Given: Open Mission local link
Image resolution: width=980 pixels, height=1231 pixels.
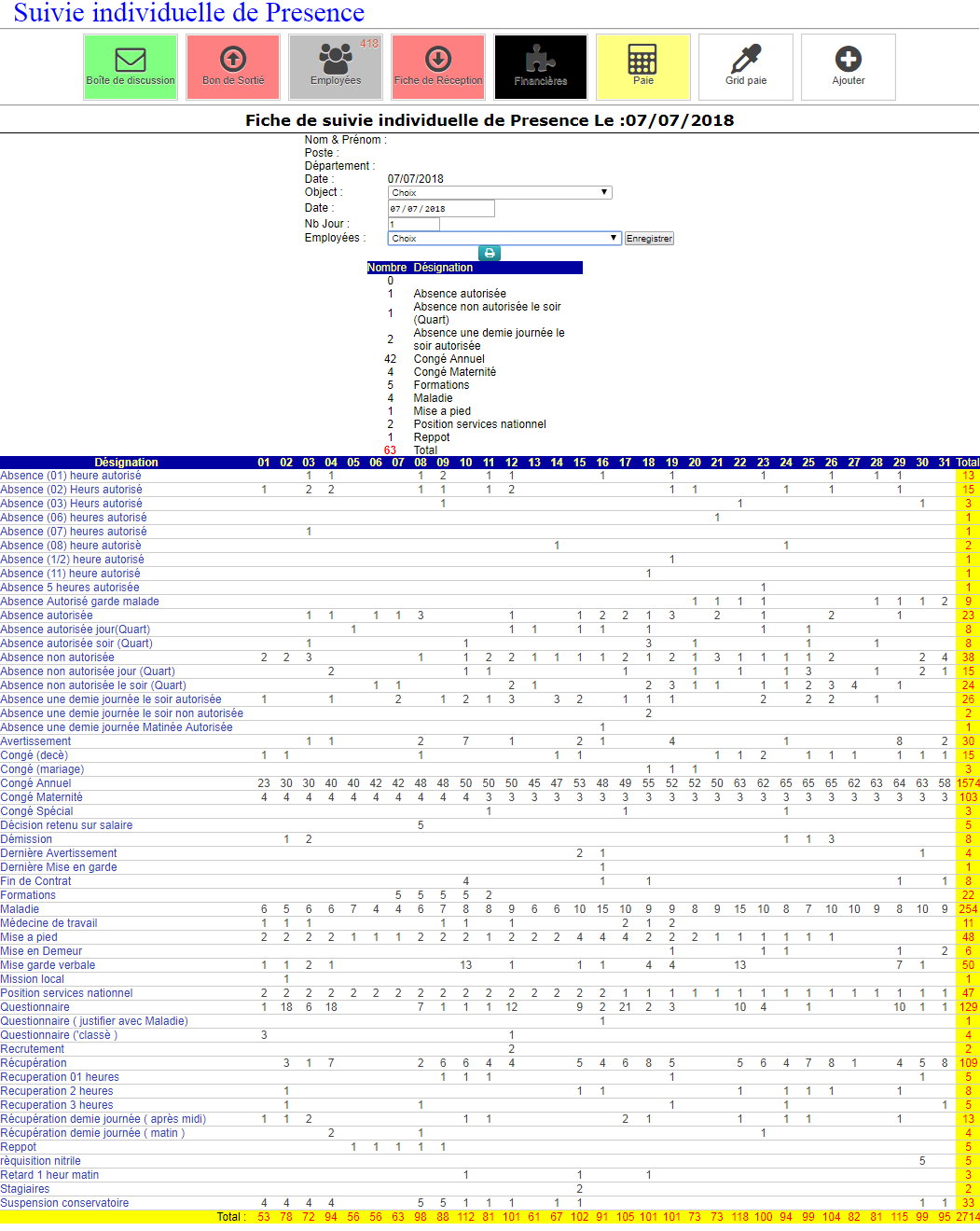Looking at the screenshot, I should tap(33, 979).
